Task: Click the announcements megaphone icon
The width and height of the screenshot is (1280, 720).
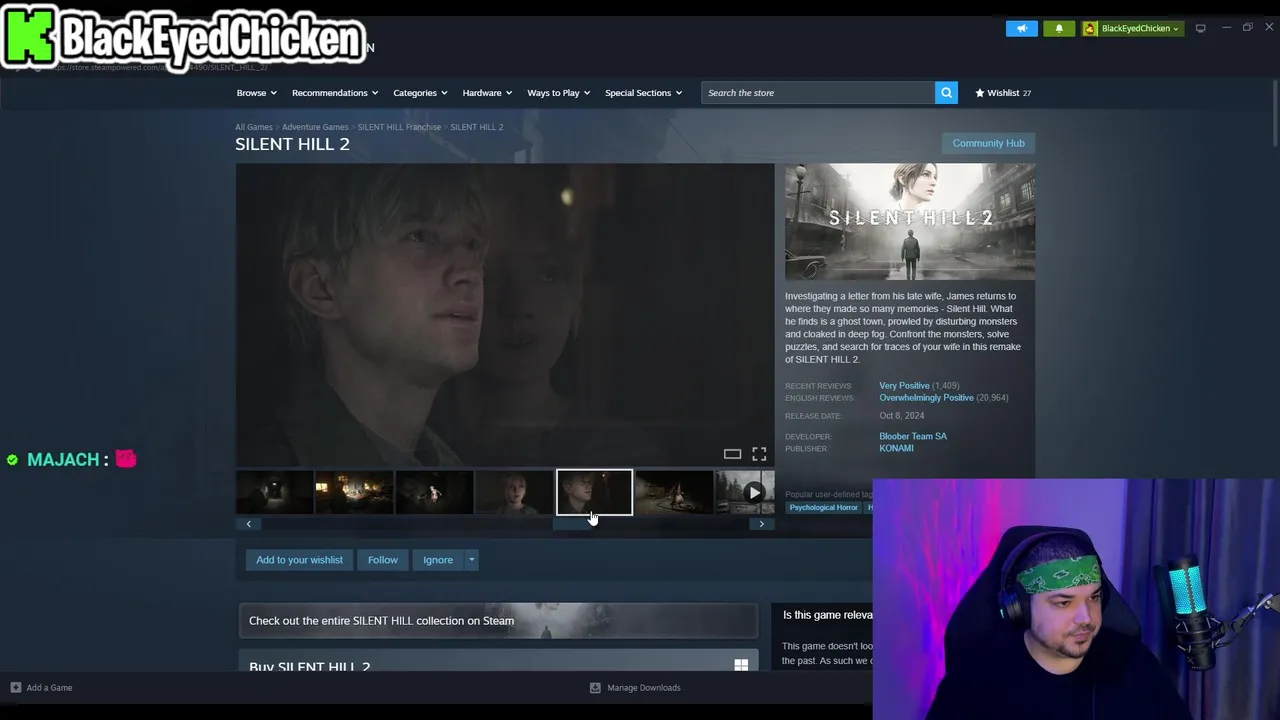Action: pyautogui.click(x=1022, y=28)
